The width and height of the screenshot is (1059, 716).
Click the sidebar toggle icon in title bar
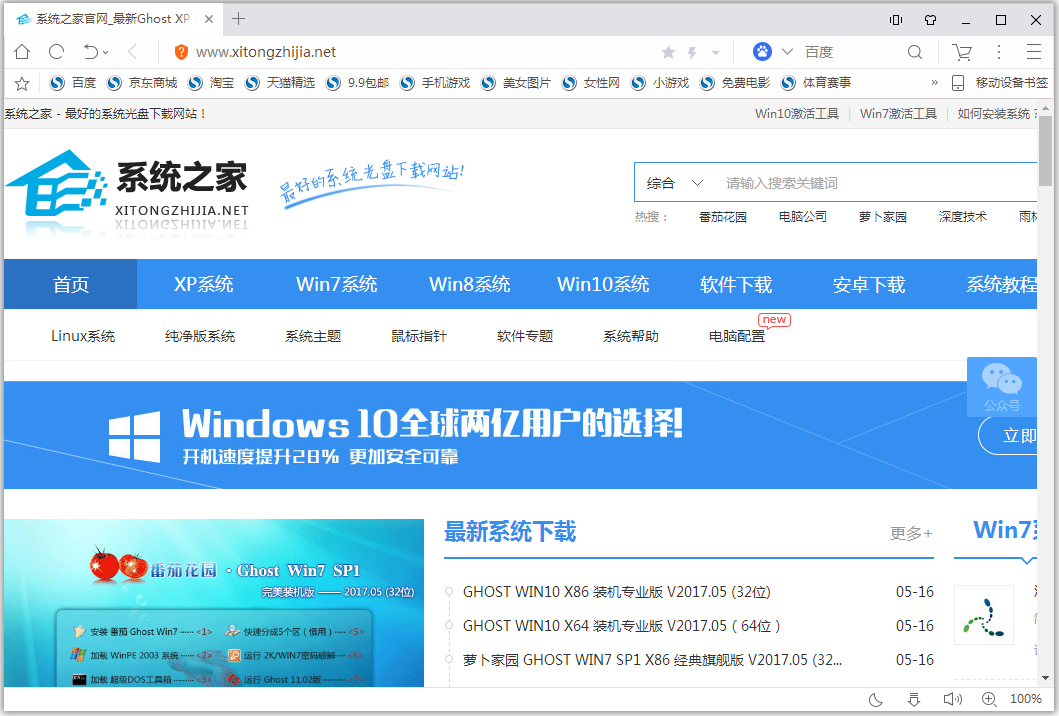coord(896,20)
